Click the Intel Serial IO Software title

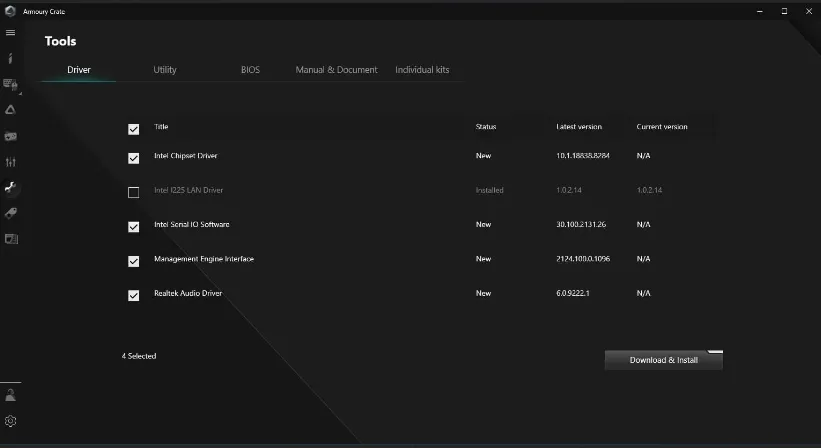[x=192, y=225]
